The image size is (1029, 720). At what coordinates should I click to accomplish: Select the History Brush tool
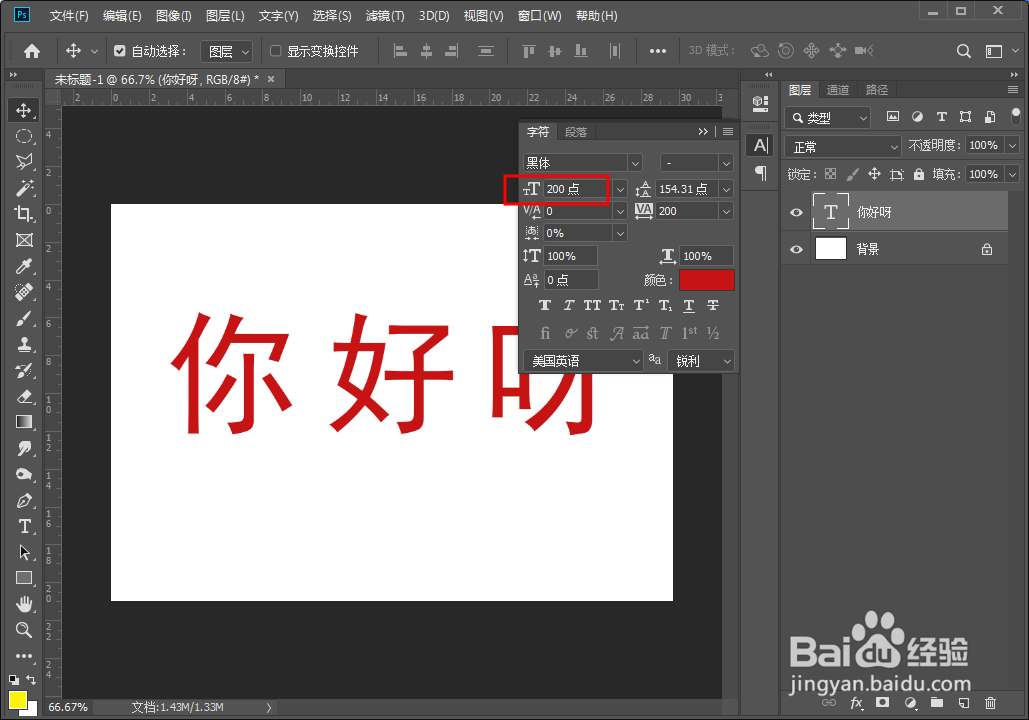(x=24, y=370)
